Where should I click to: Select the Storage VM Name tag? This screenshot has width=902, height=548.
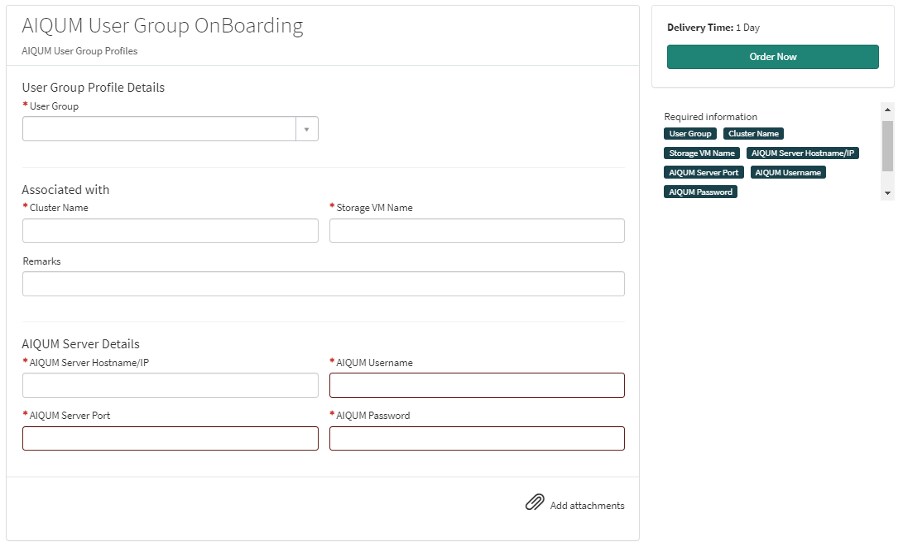pos(702,153)
